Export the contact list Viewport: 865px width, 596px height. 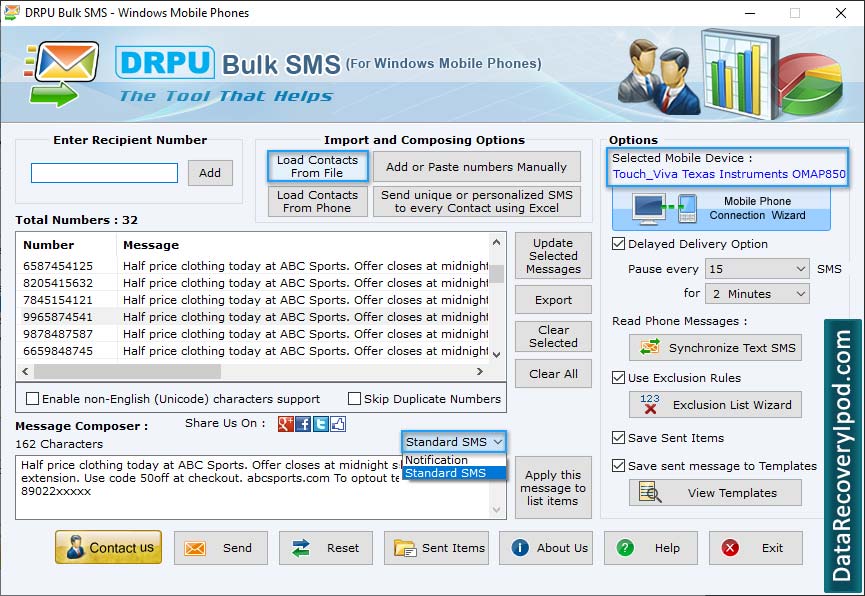(553, 300)
